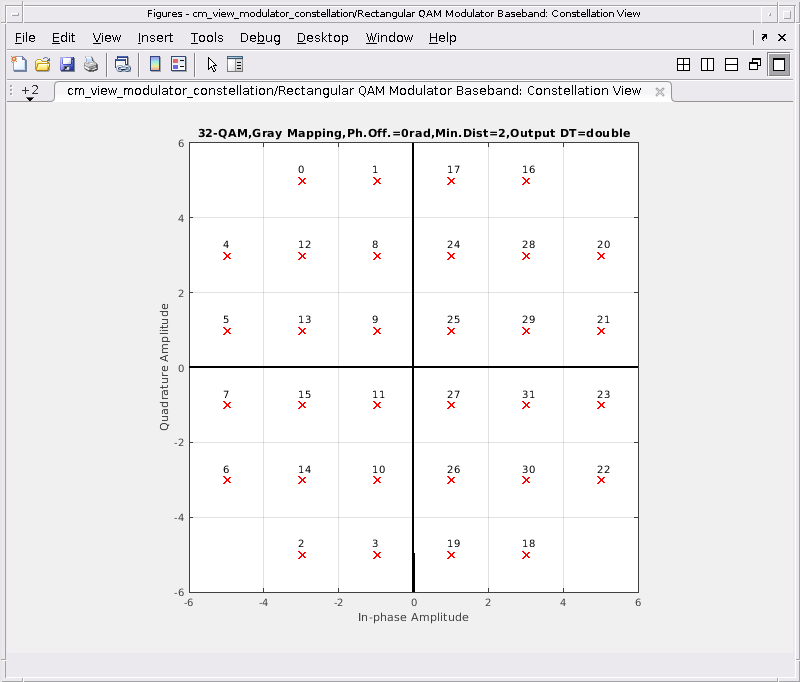Viewport: 800px width, 682px height.
Task: Open the Insert menu
Action: click(155, 38)
